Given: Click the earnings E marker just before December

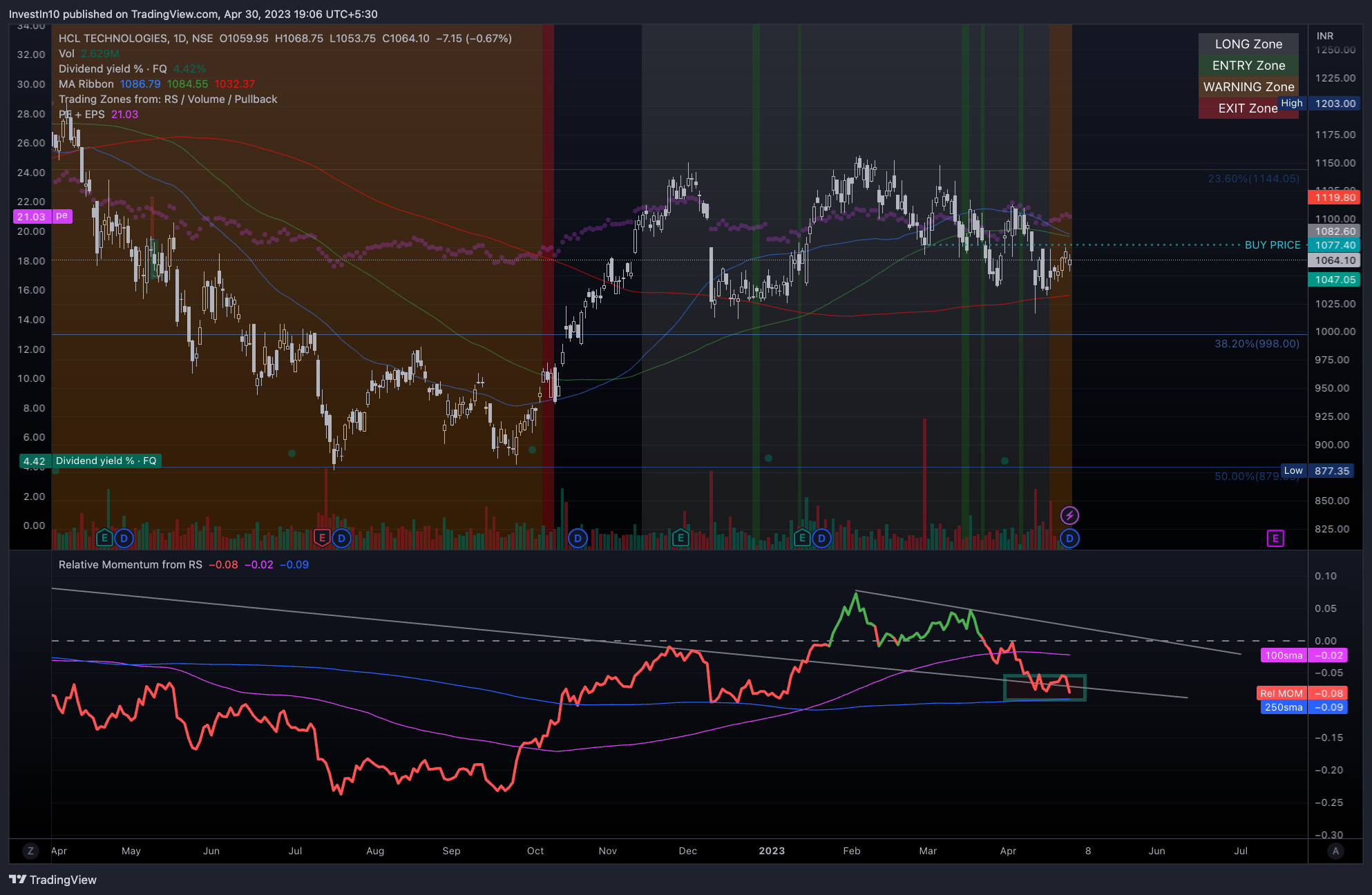Looking at the screenshot, I should coord(680,537).
